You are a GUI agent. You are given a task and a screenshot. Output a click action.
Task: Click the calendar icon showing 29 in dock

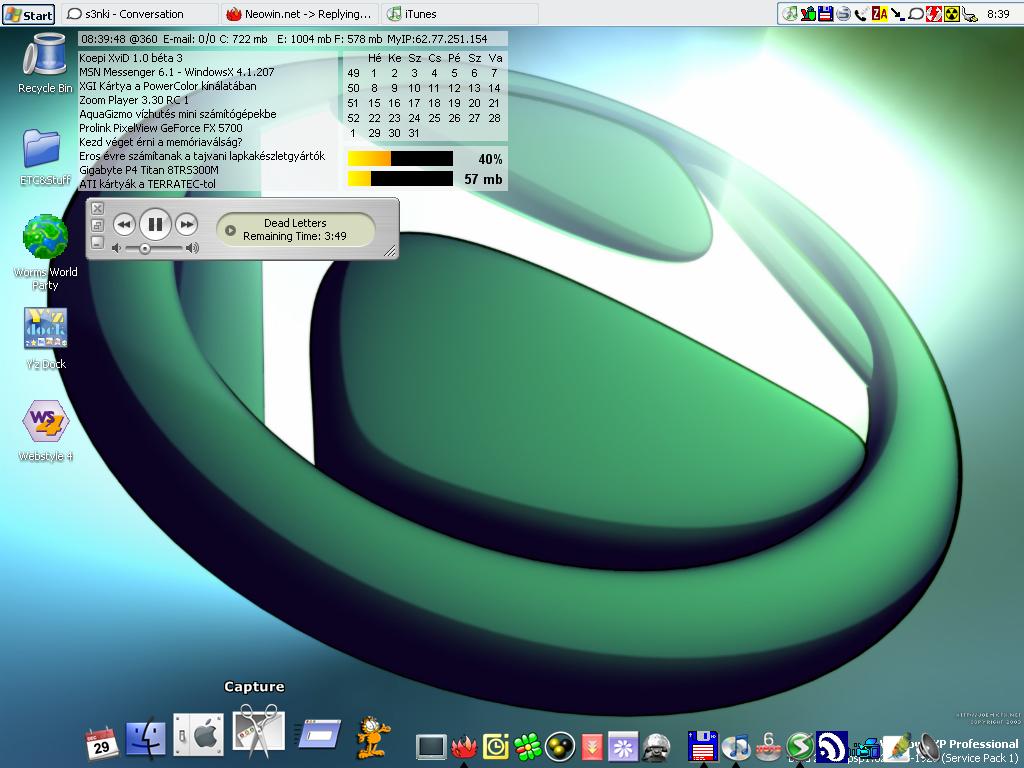(101, 742)
